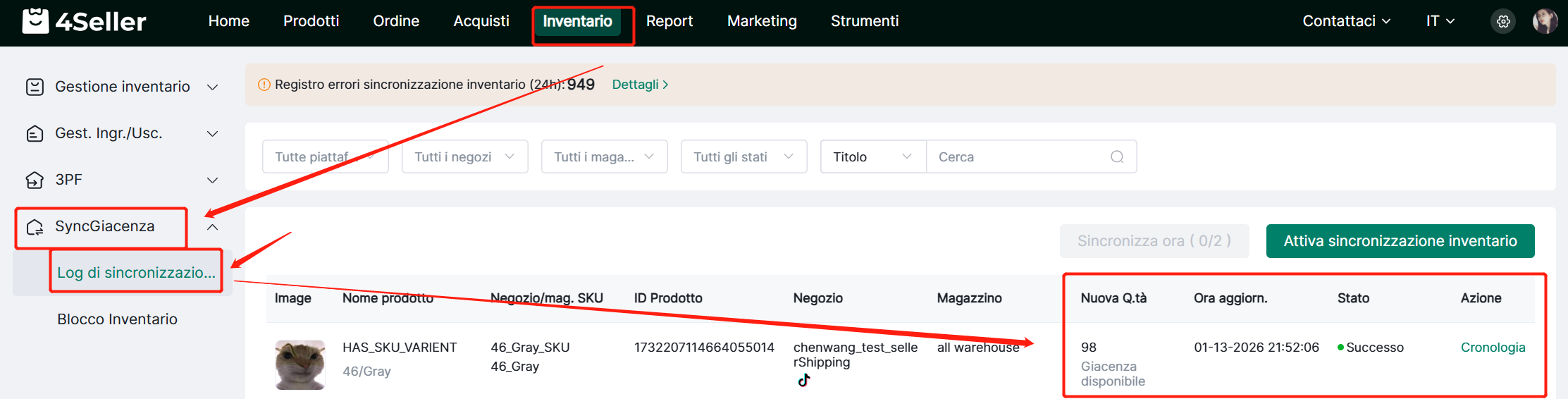Click the Gestione inventario sidebar icon
Viewport: 1568px width, 399px height.
(35, 87)
